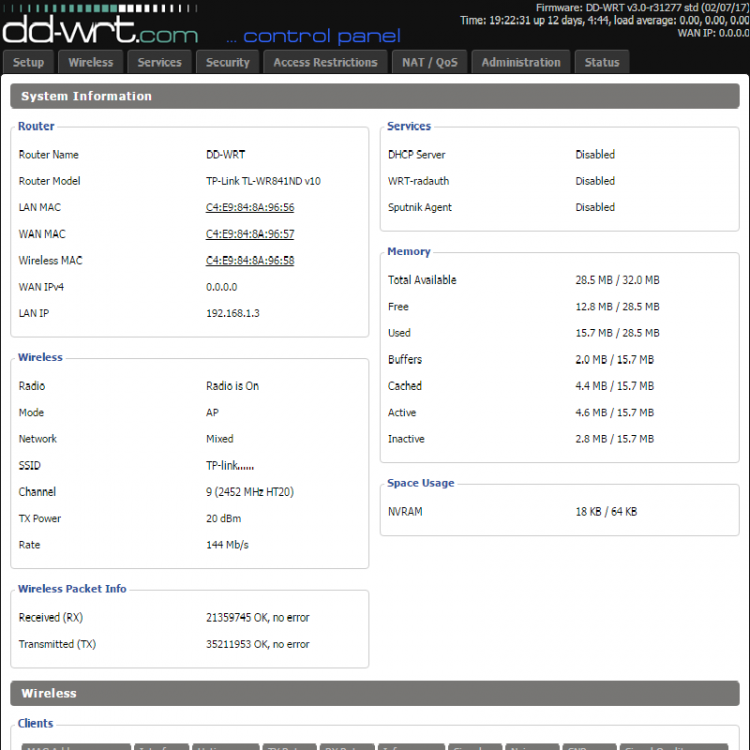The width and height of the screenshot is (750, 750).
Task: Click the WAN MAC address link
Action: (250, 234)
